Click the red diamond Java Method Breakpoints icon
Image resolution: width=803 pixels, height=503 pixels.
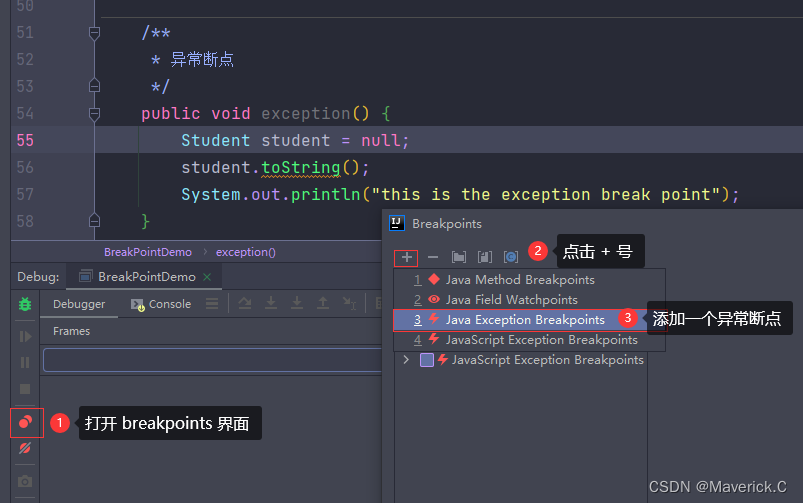tap(434, 279)
